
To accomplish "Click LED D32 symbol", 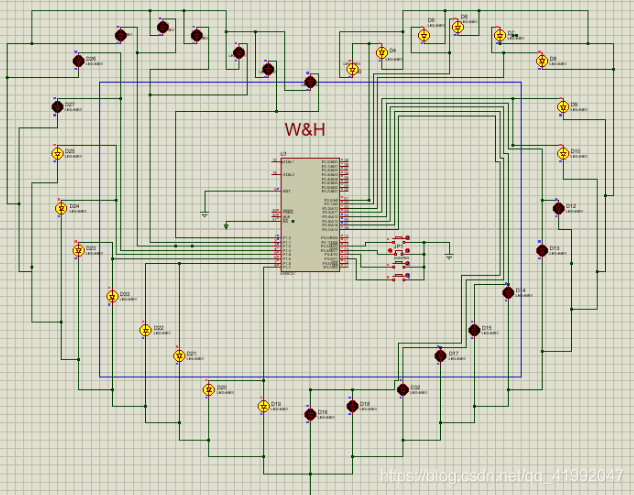I will click(402, 389).
